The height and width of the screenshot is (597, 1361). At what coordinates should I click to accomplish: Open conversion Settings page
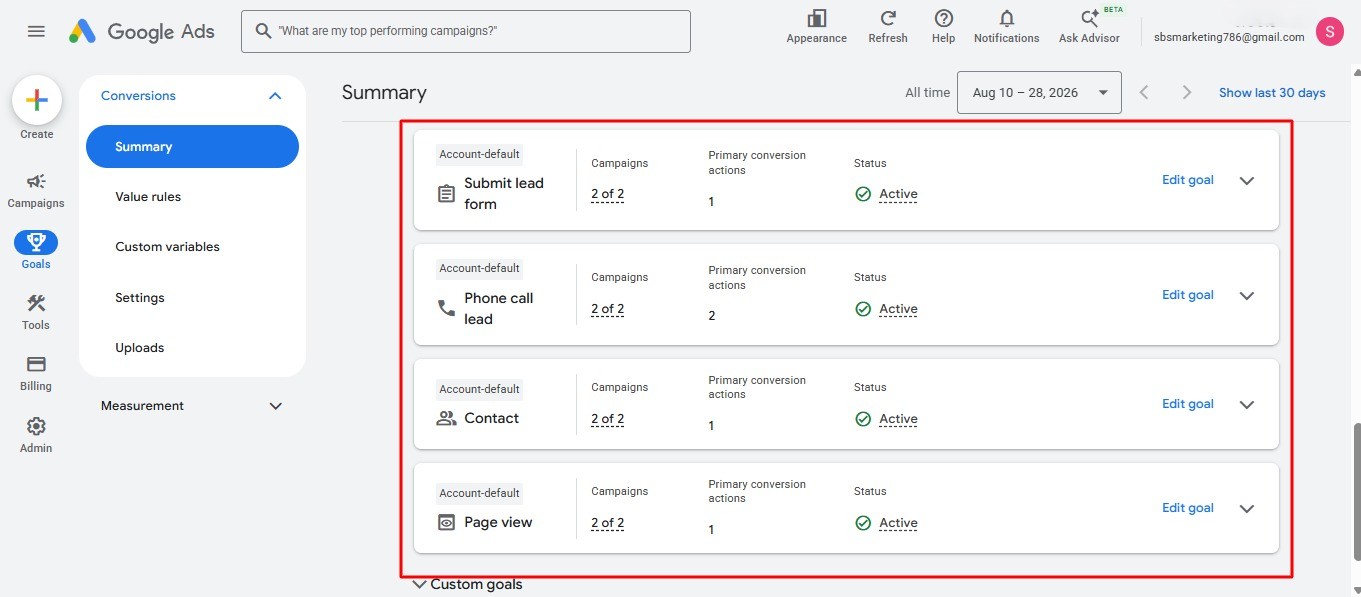(x=140, y=298)
